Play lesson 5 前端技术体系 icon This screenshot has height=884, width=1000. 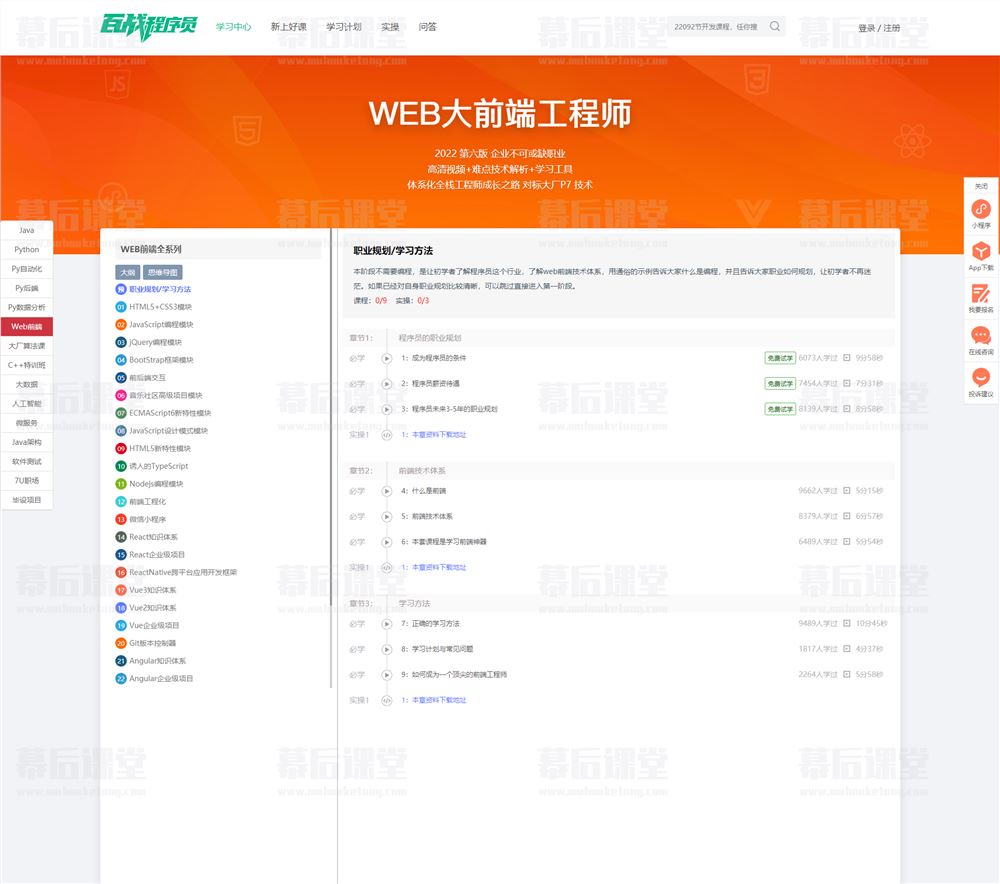click(386, 517)
